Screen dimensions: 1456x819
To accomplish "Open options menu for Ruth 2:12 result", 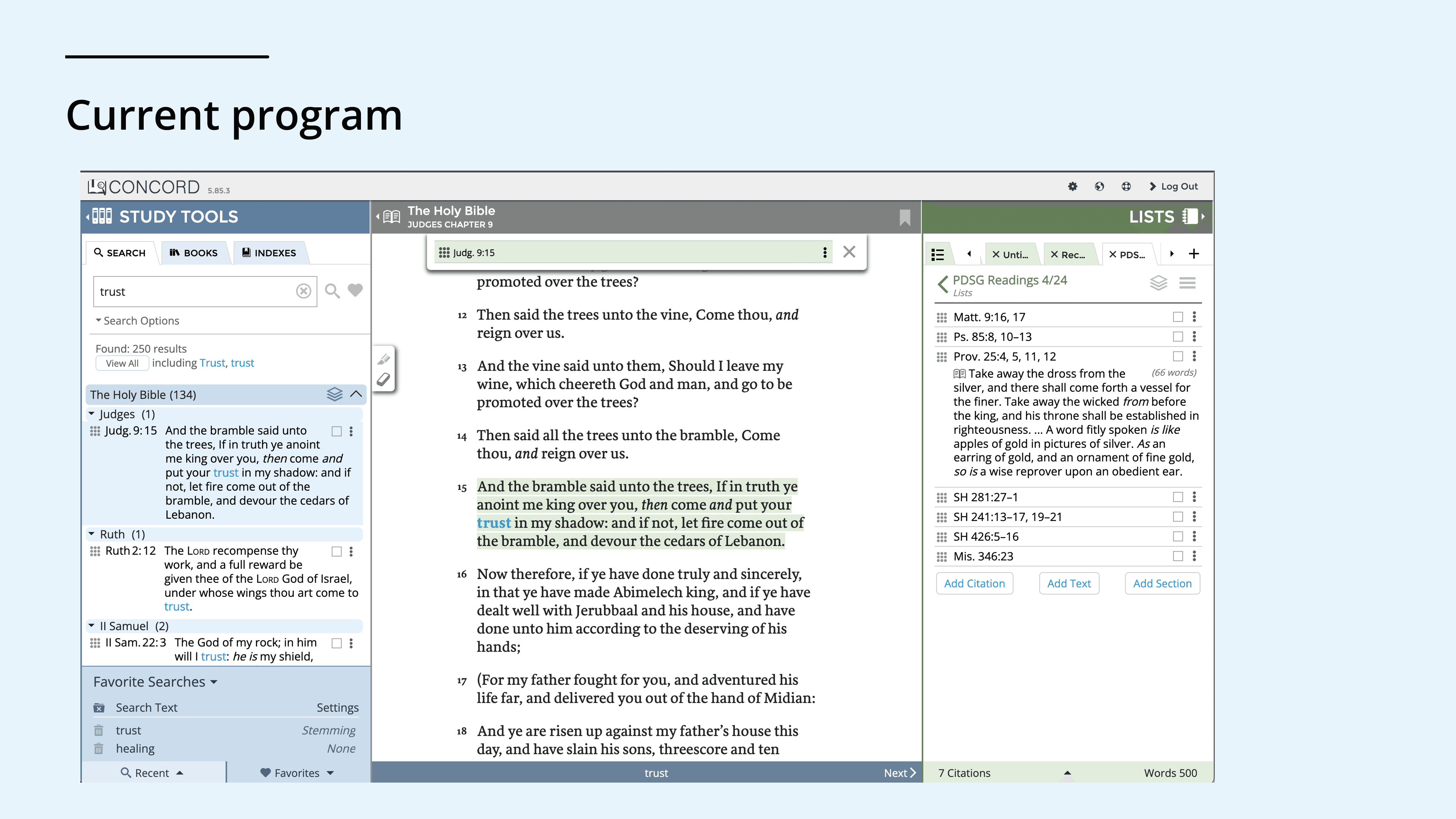I will 351,552.
